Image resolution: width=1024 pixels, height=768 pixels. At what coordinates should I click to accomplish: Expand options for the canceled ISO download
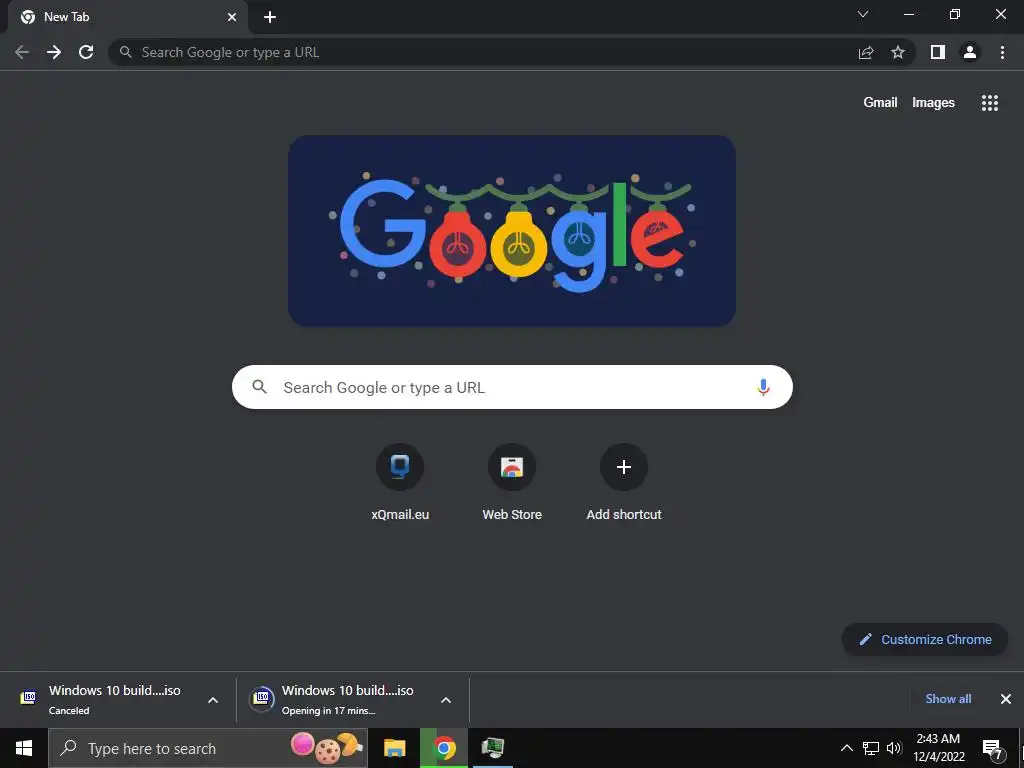tap(213, 700)
